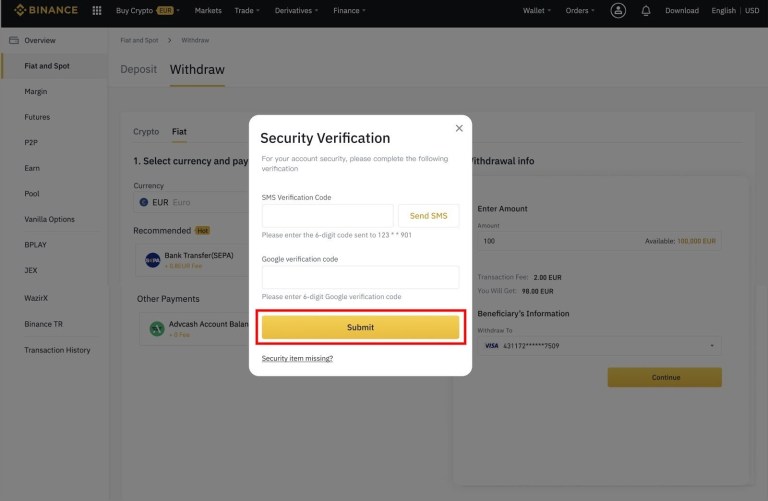Click the Continue button
768x501 pixels.
(x=665, y=377)
